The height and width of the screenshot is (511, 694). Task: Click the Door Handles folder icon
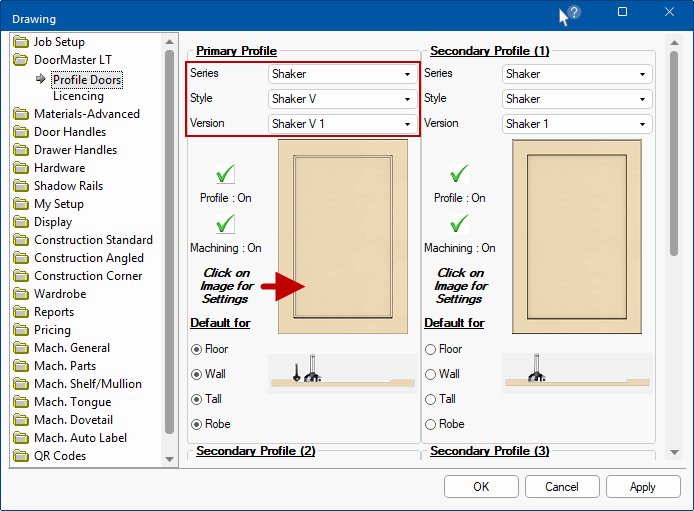click(x=21, y=132)
